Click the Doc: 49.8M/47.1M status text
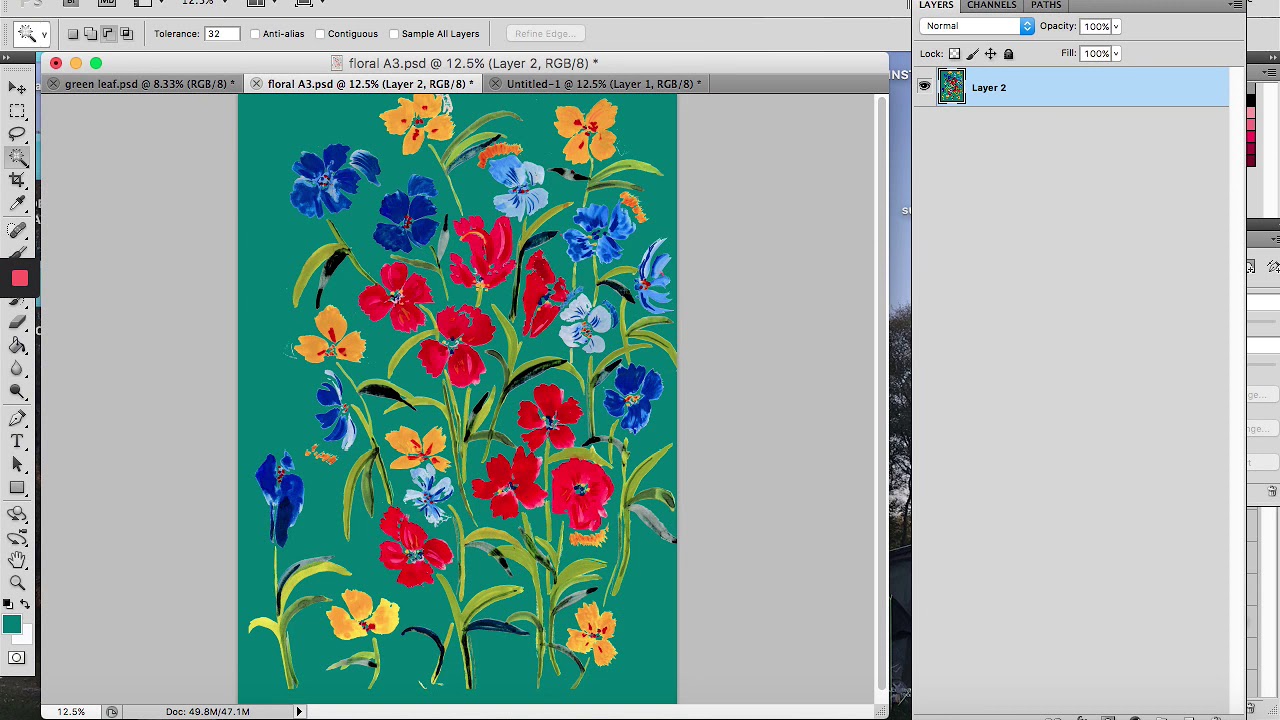Viewport: 1280px width, 720px height. click(x=207, y=711)
